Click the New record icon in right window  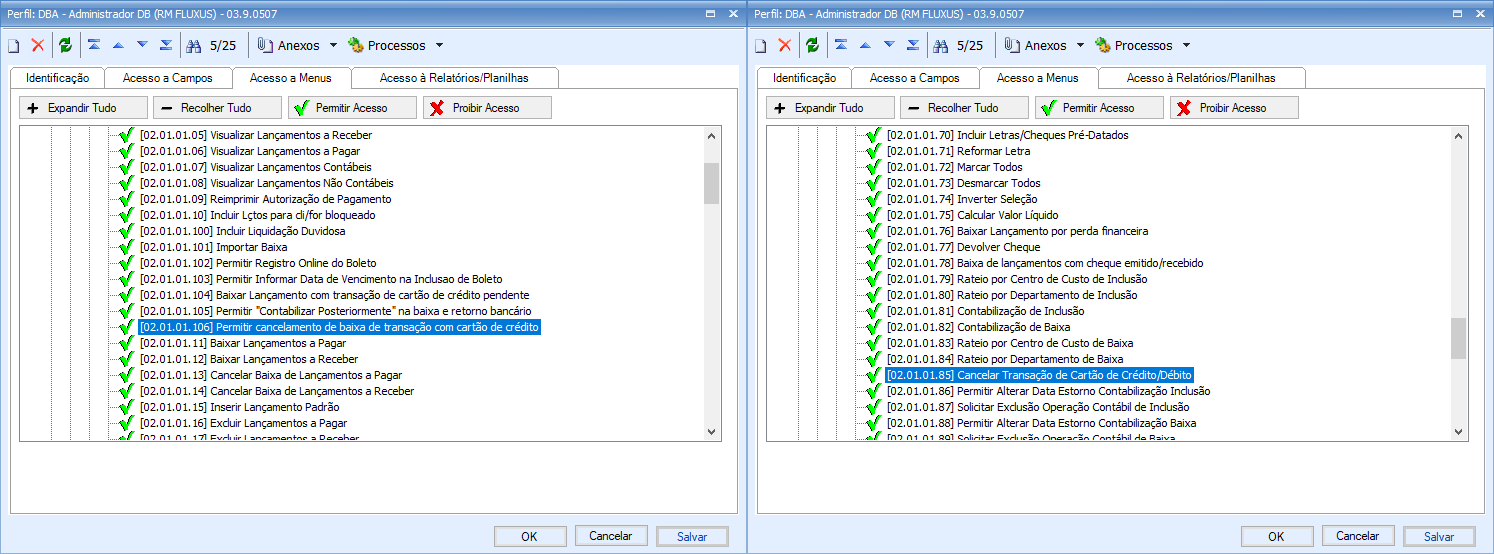[x=761, y=45]
